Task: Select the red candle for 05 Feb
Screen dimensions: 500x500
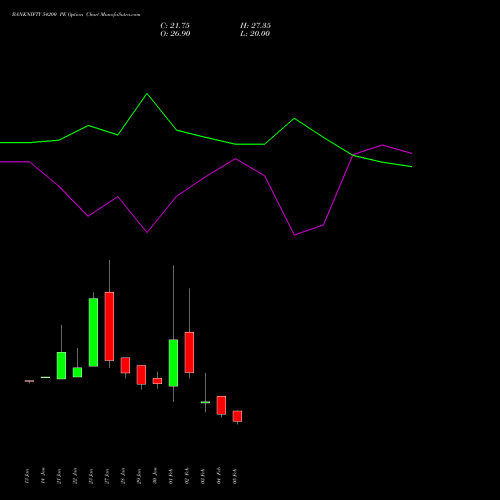Action: pos(237,416)
